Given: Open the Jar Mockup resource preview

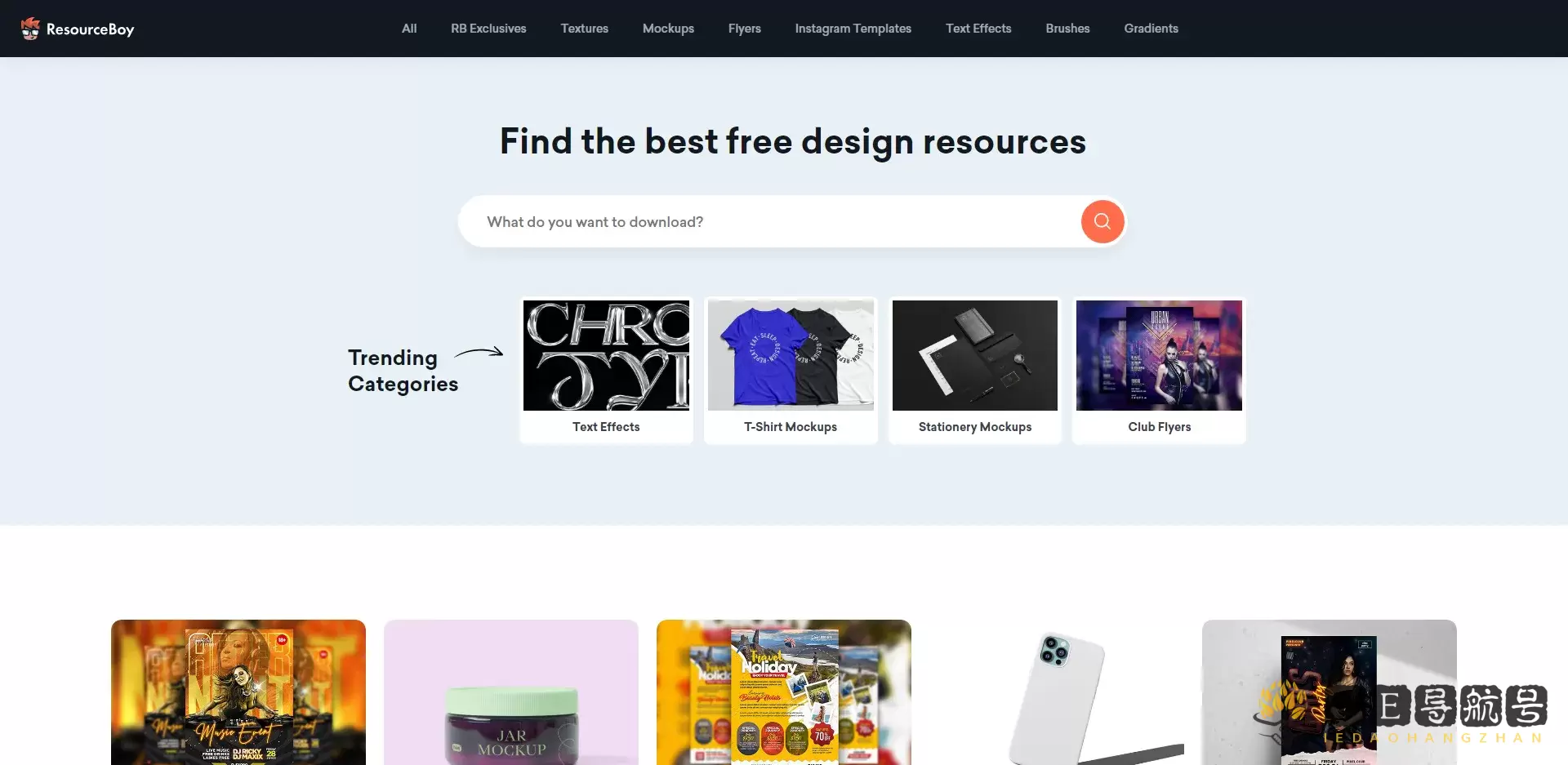Looking at the screenshot, I should click(x=511, y=692).
